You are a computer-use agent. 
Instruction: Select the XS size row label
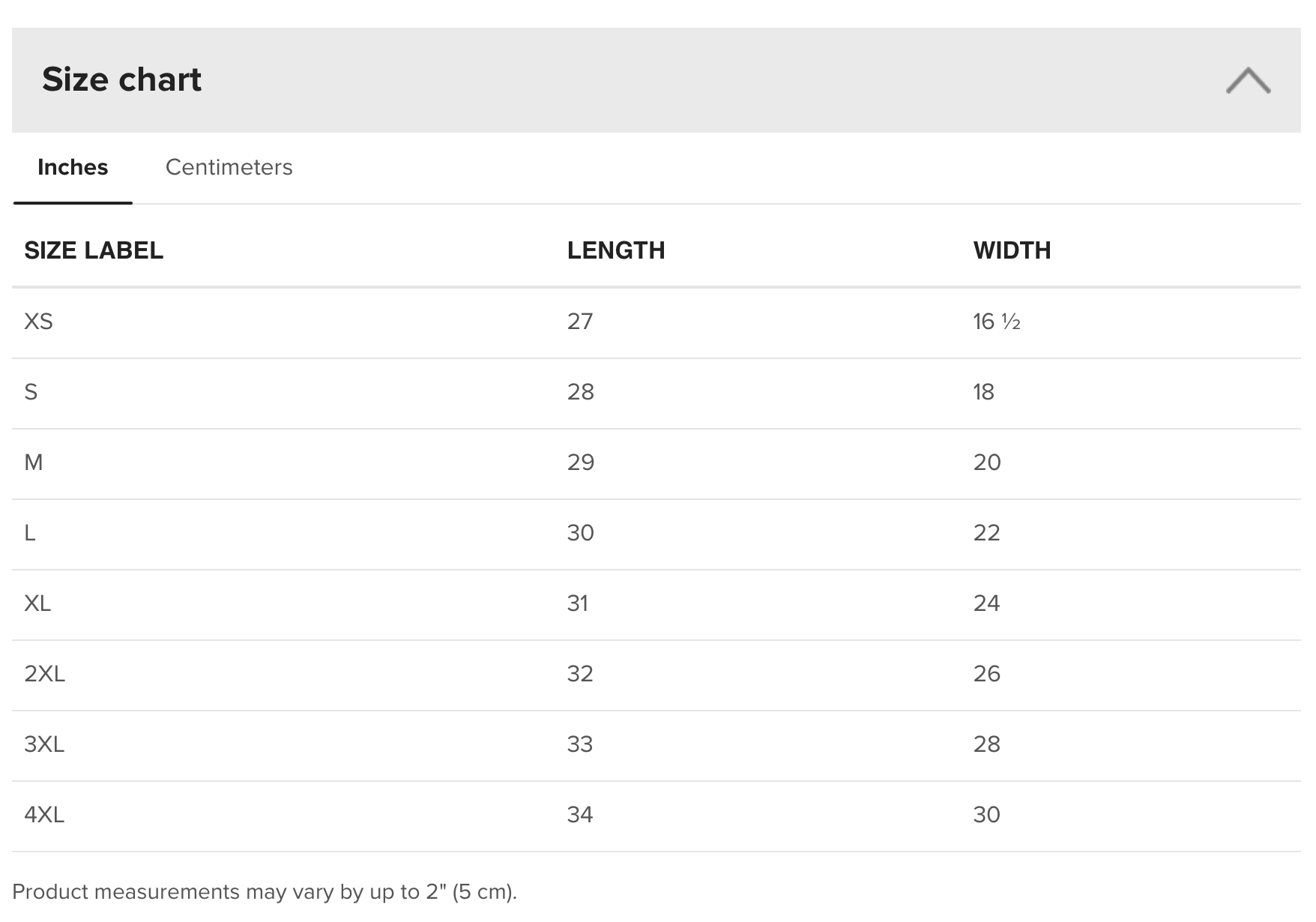point(38,322)
